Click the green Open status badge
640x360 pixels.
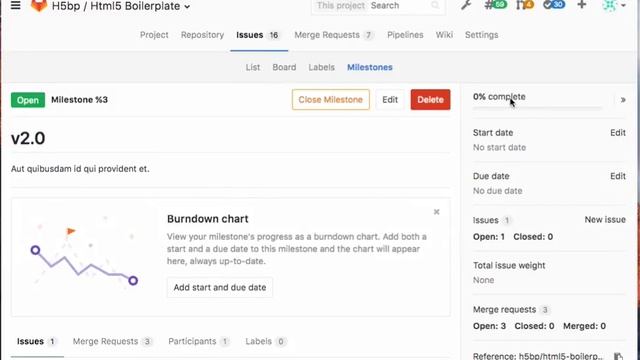[x=28, y=100]
